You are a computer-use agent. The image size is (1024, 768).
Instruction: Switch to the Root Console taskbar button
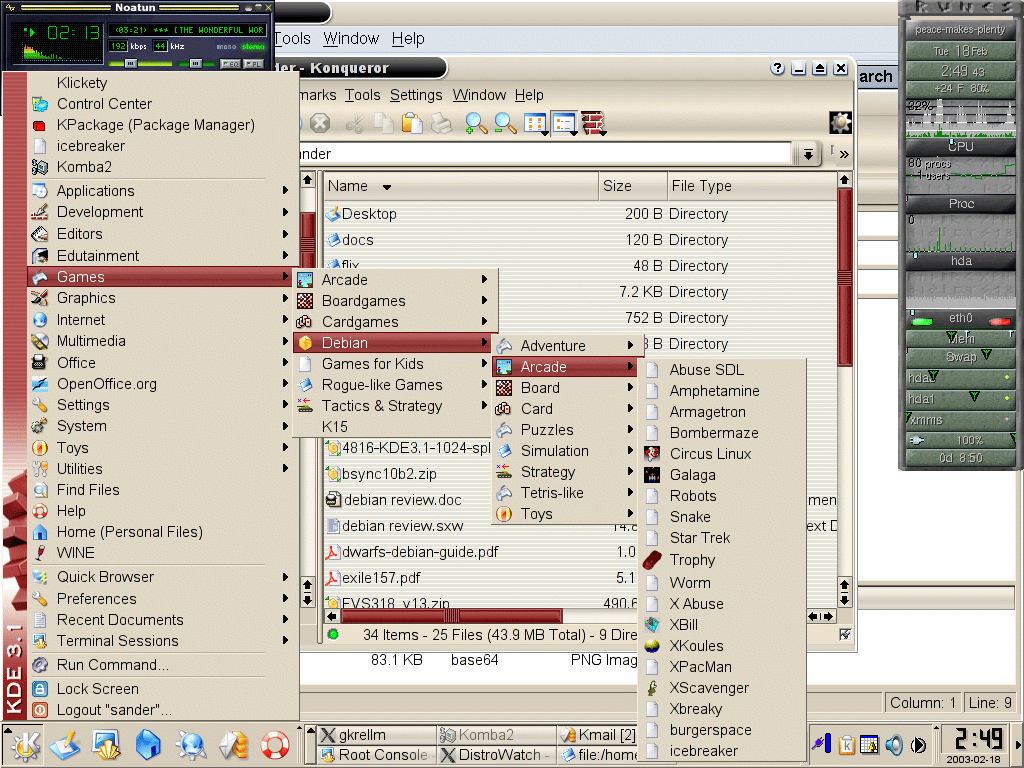pos(376,755)
